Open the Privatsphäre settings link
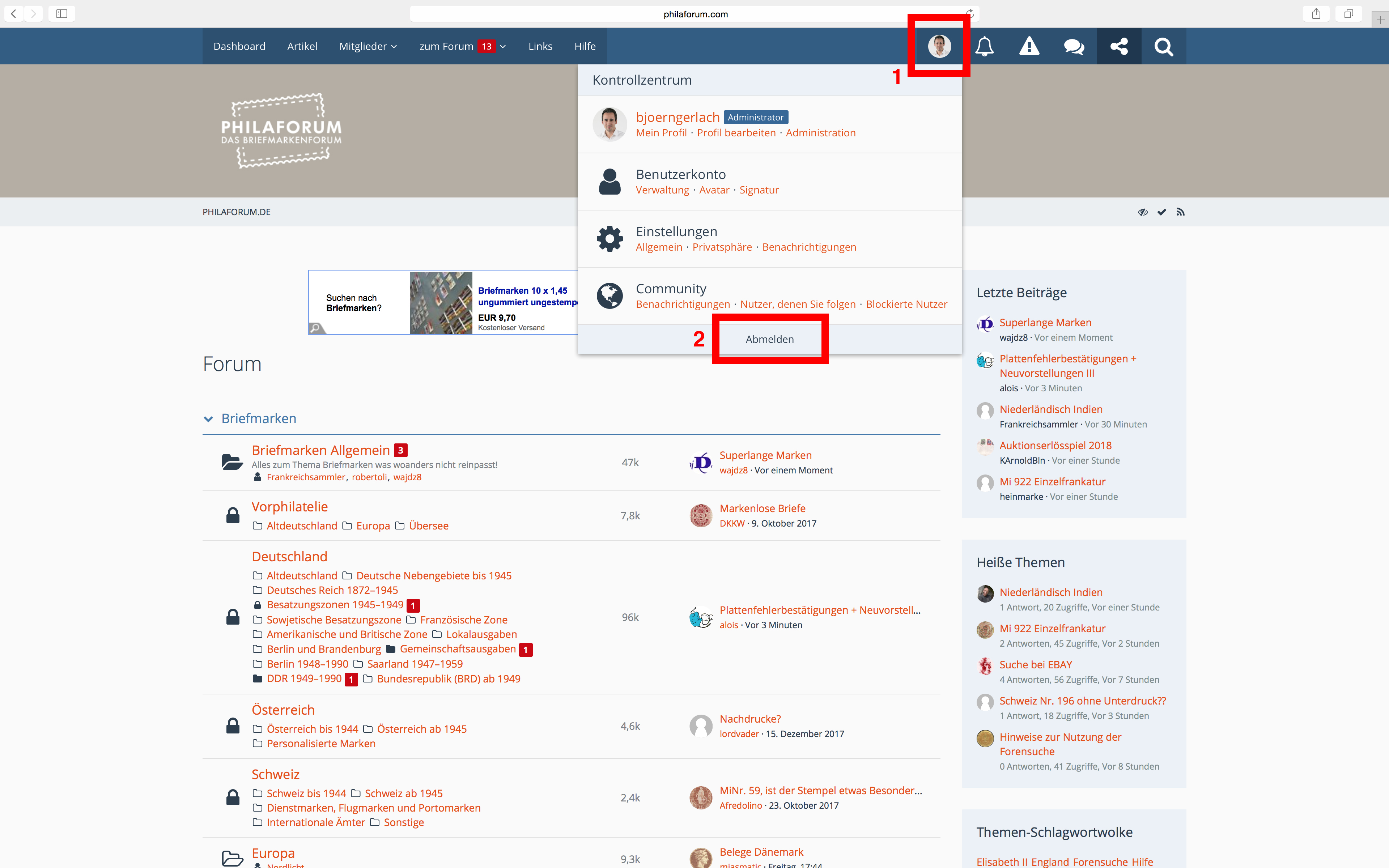The height and width of the screenshot is (868, 1389). pyautogui.click(x=722, y=247)
